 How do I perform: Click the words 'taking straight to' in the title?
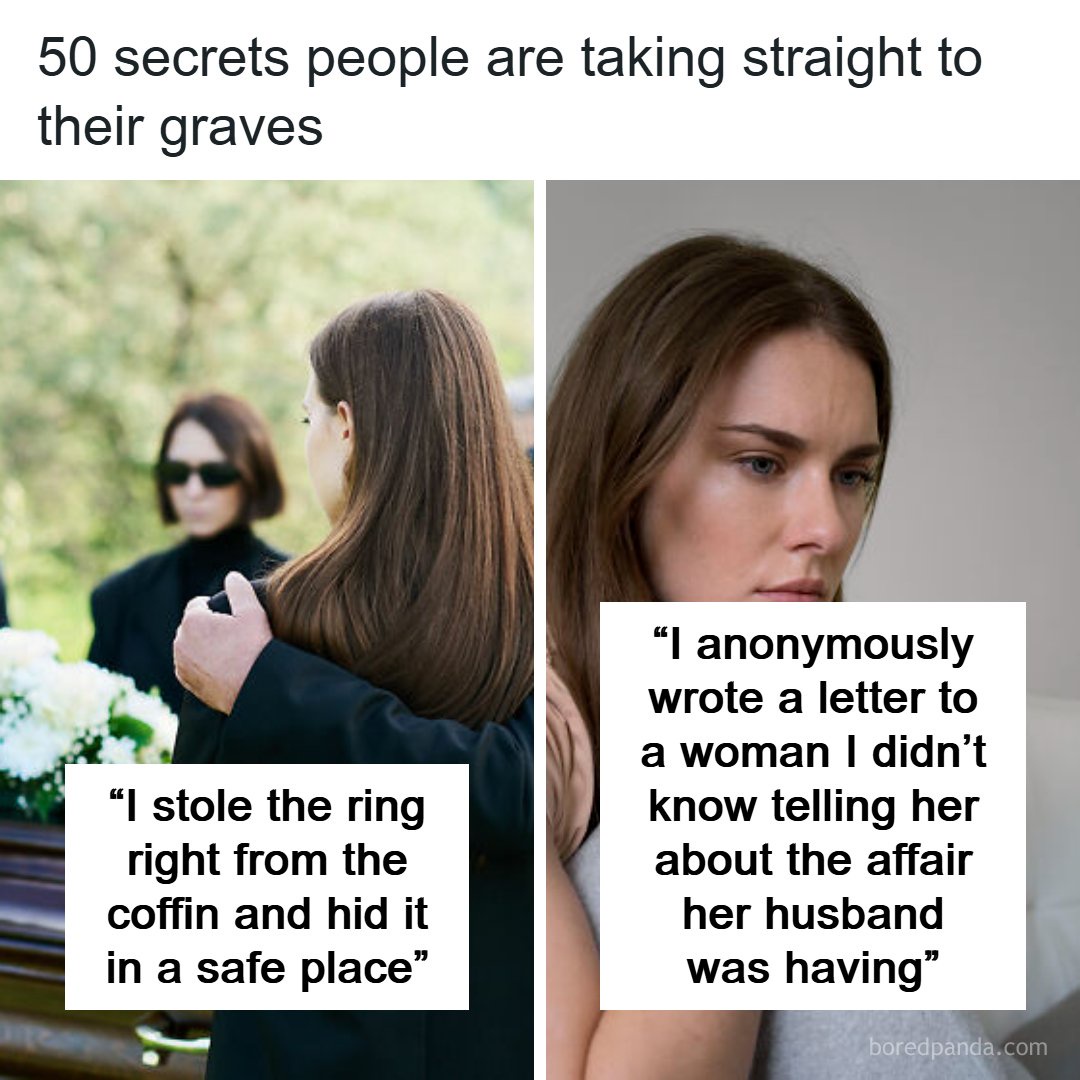coord(782,59)
